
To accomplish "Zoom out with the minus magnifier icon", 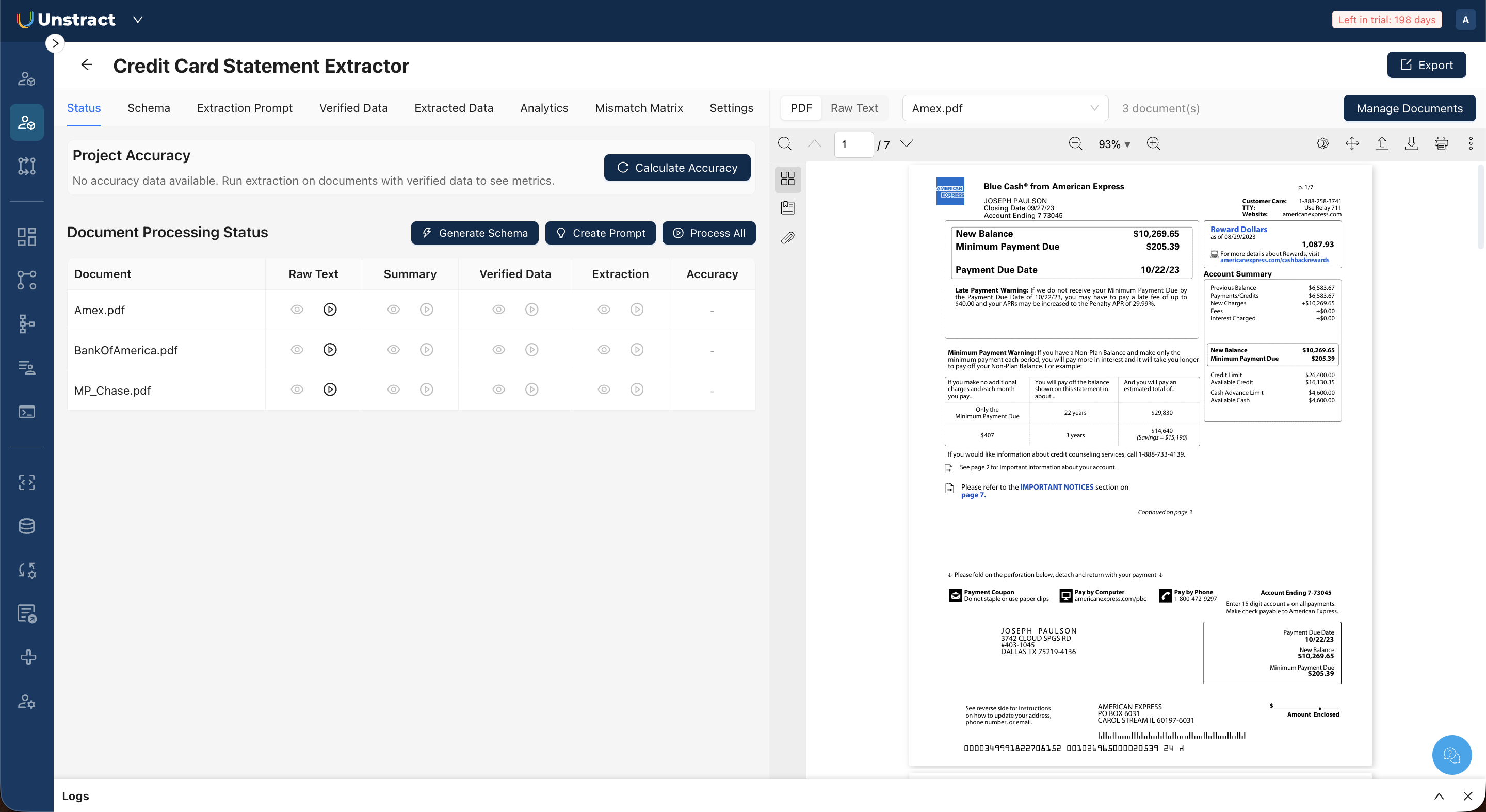I will tap(1075, 143).
